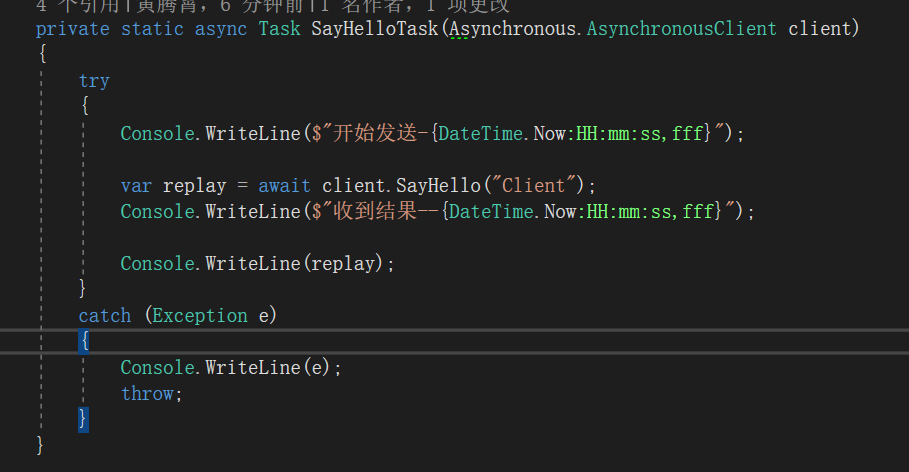
Task: Click the throw keyword
Action: click(147, 394)
